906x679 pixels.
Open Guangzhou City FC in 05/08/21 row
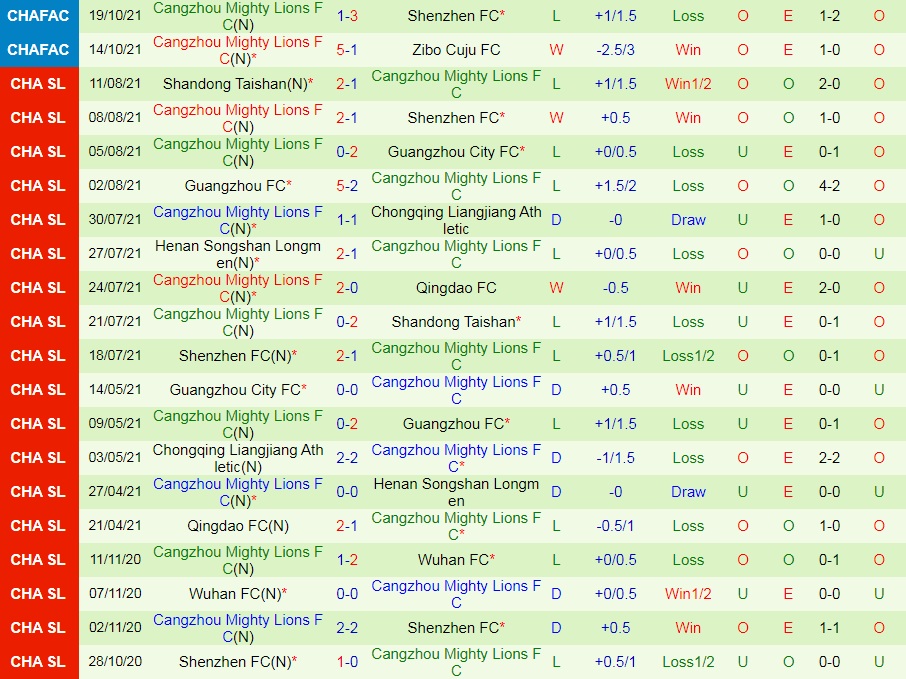point(456,152)
